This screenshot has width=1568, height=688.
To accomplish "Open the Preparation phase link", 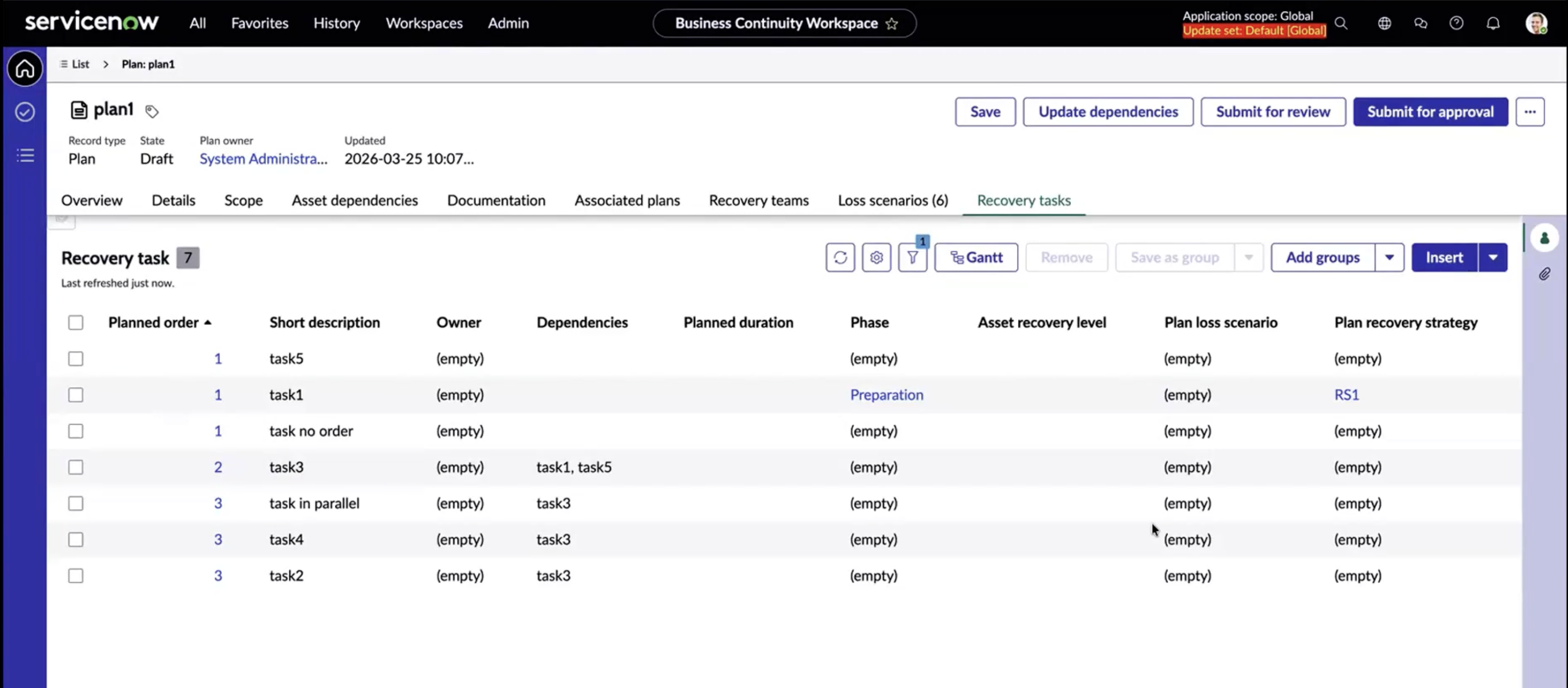I will [886, 395].
